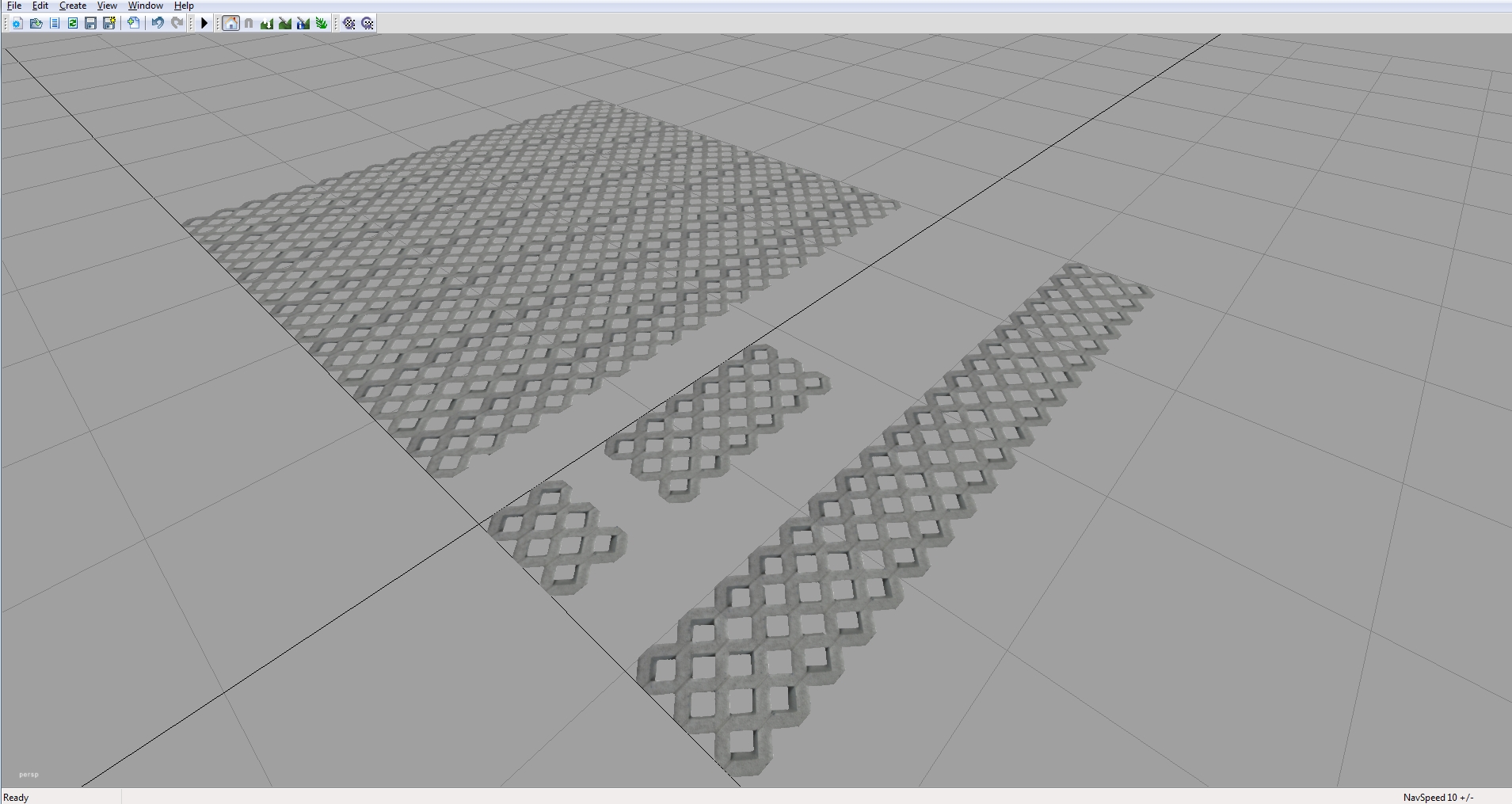1512x804 pixels.
Task: Click the document list icon
Action: click(54, 24)
